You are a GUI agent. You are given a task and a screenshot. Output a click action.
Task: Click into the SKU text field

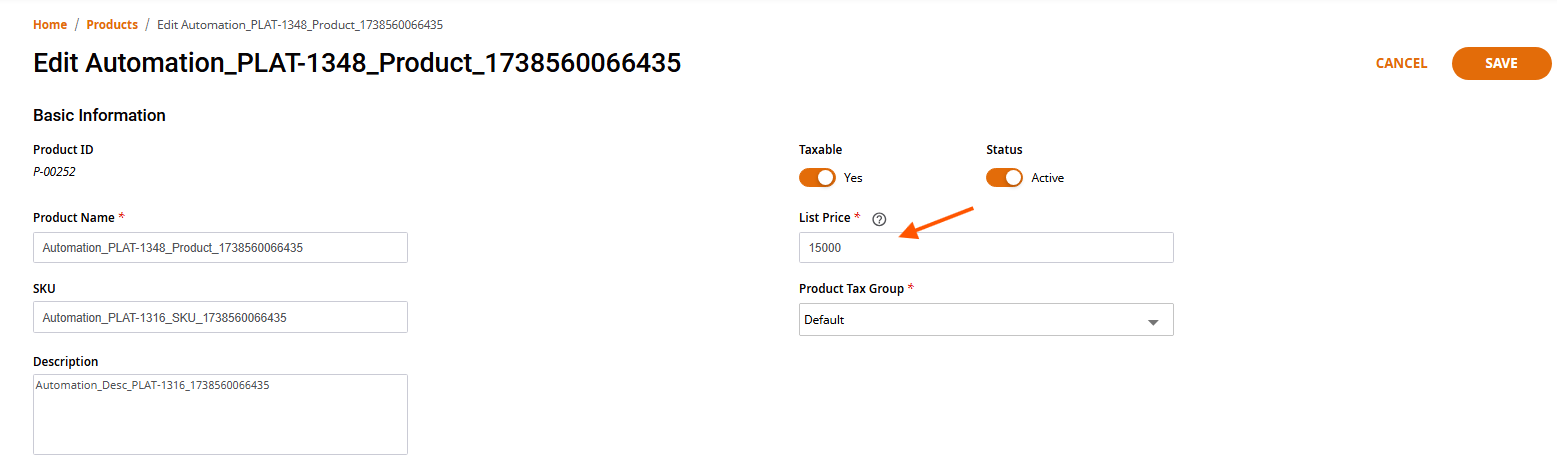tap(220, 317)
